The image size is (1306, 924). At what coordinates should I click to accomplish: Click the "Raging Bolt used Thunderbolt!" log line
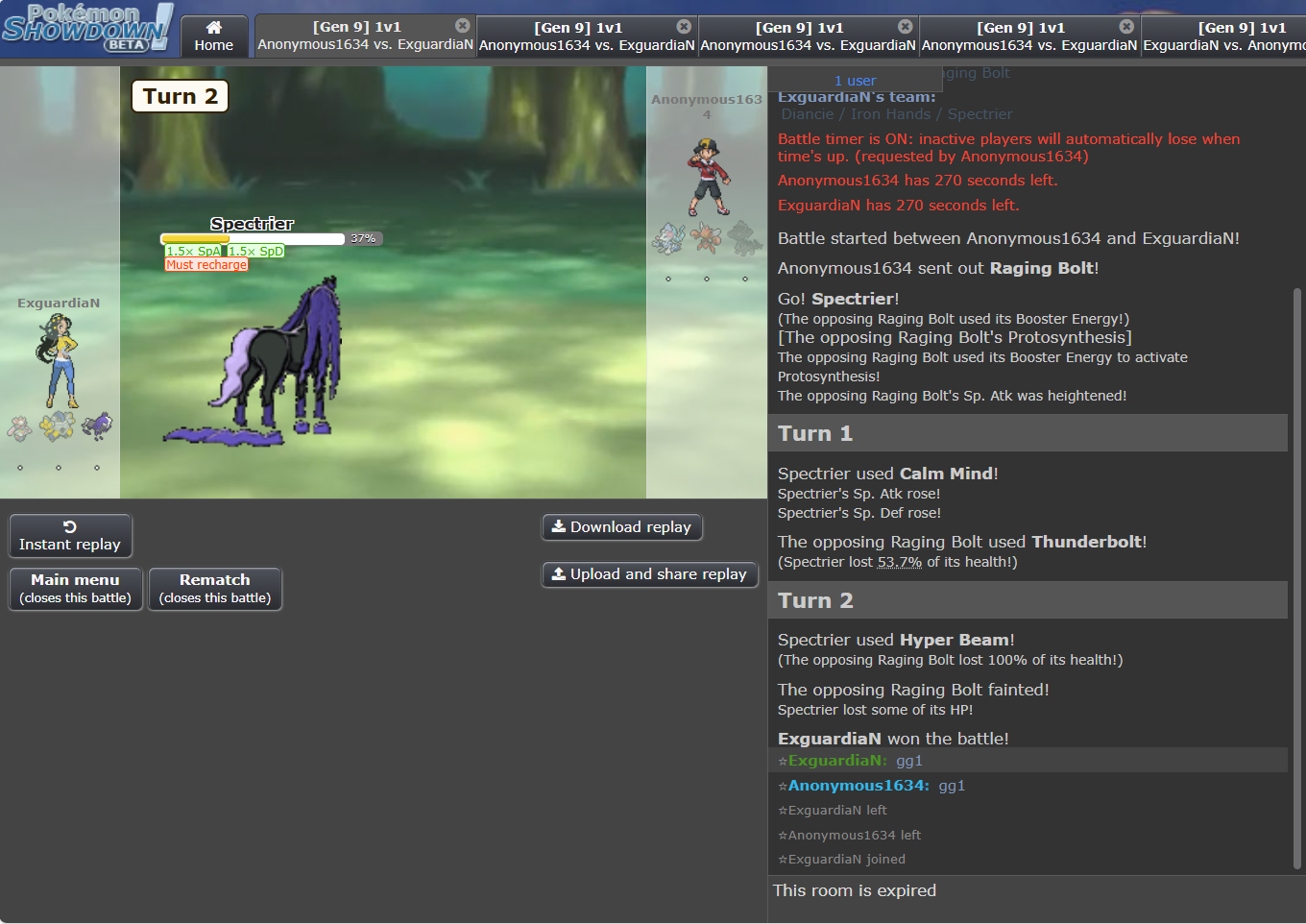[962, 542]
